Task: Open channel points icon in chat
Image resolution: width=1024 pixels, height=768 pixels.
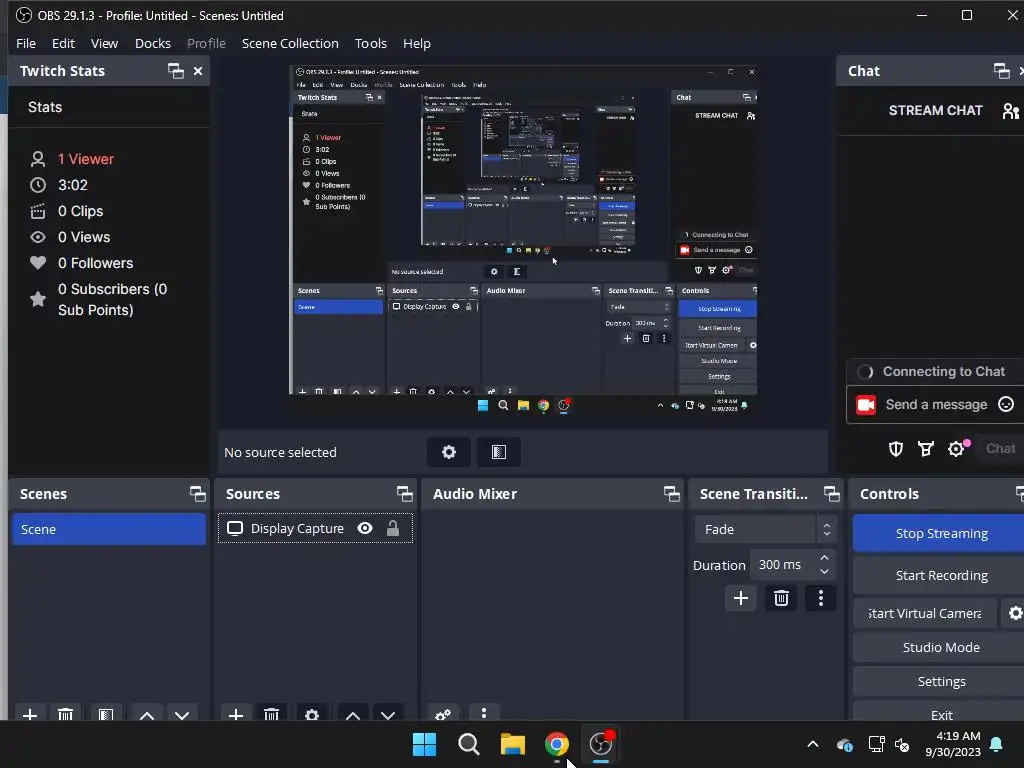Action: tap(926, 449)
